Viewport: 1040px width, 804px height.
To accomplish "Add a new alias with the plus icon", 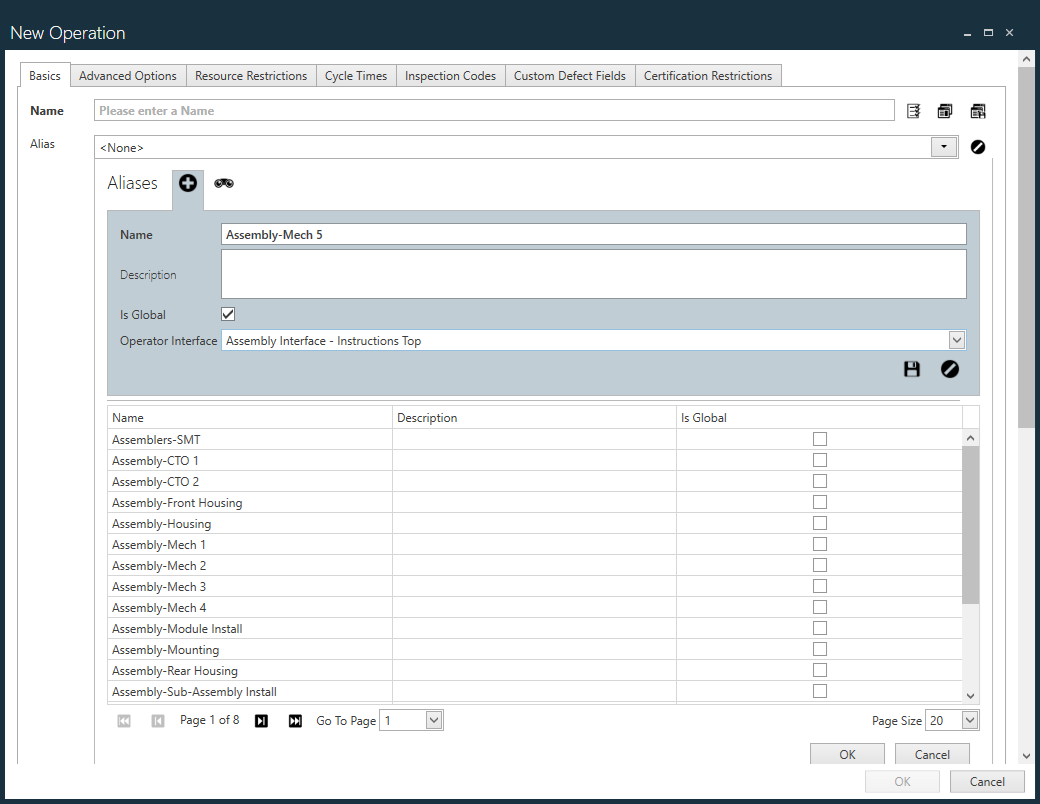I will pos(187,183).
